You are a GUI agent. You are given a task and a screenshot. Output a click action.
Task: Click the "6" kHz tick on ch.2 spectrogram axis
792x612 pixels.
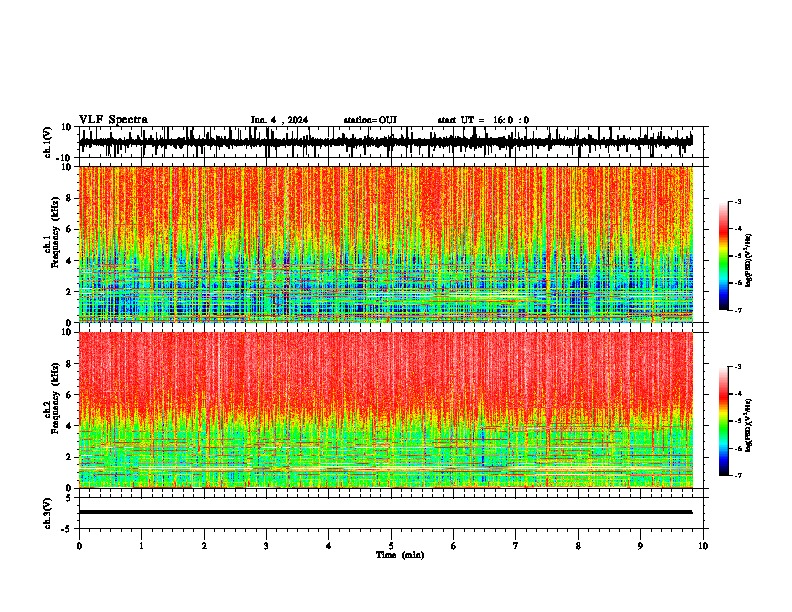pos(71,394)
